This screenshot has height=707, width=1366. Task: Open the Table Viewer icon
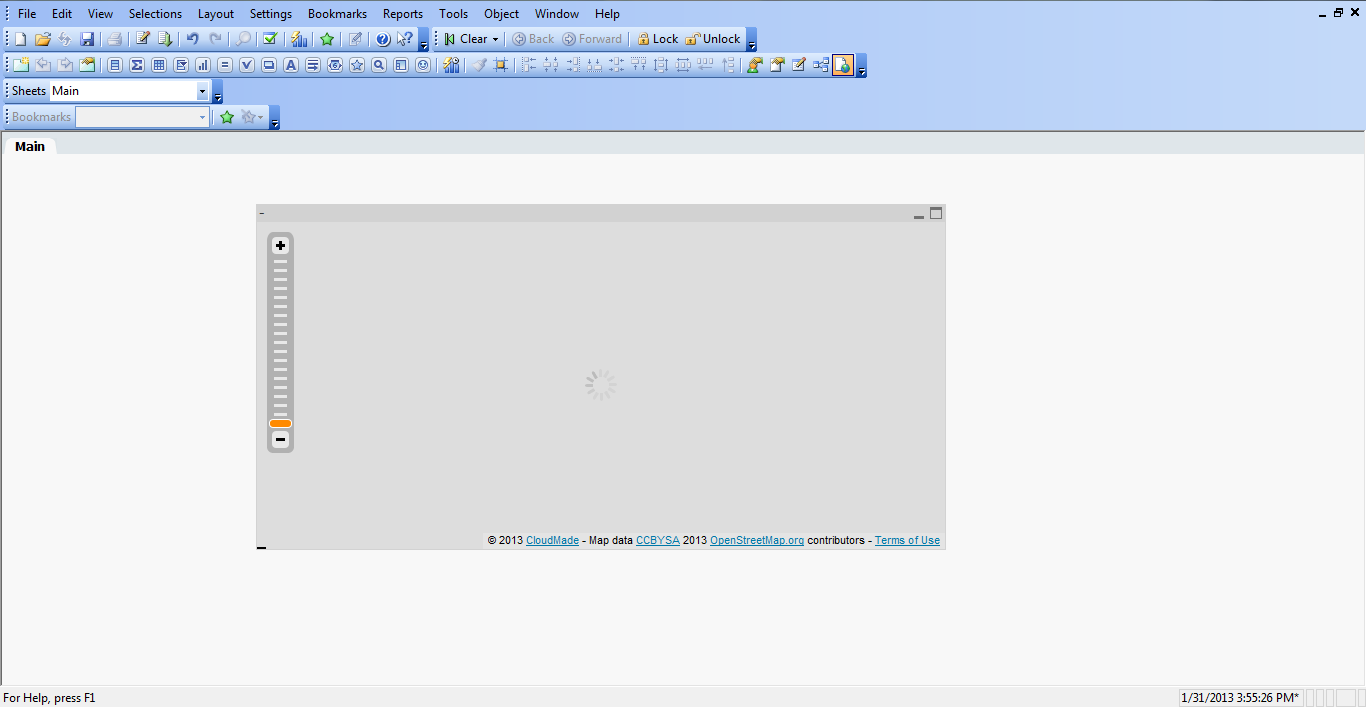coord(820,65)
